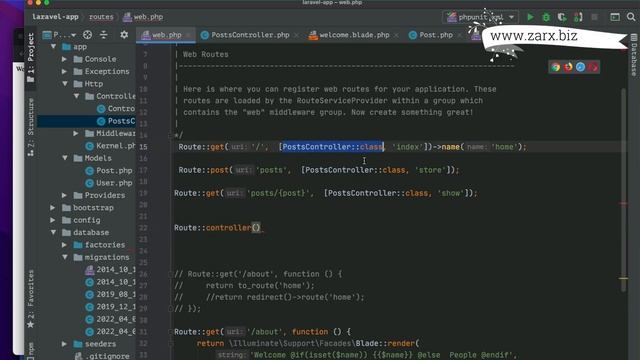Open the Database tool window
The image size is (640, 360).
(634, 55)
